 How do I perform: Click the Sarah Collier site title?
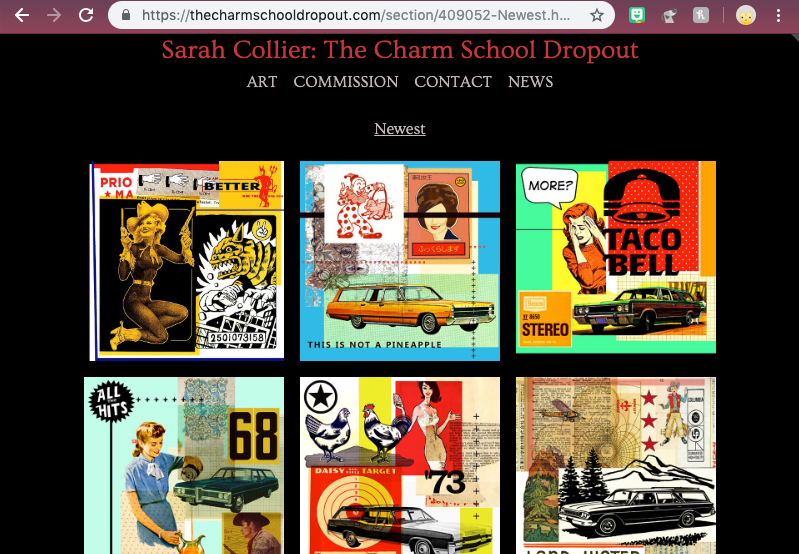point(400,50)
